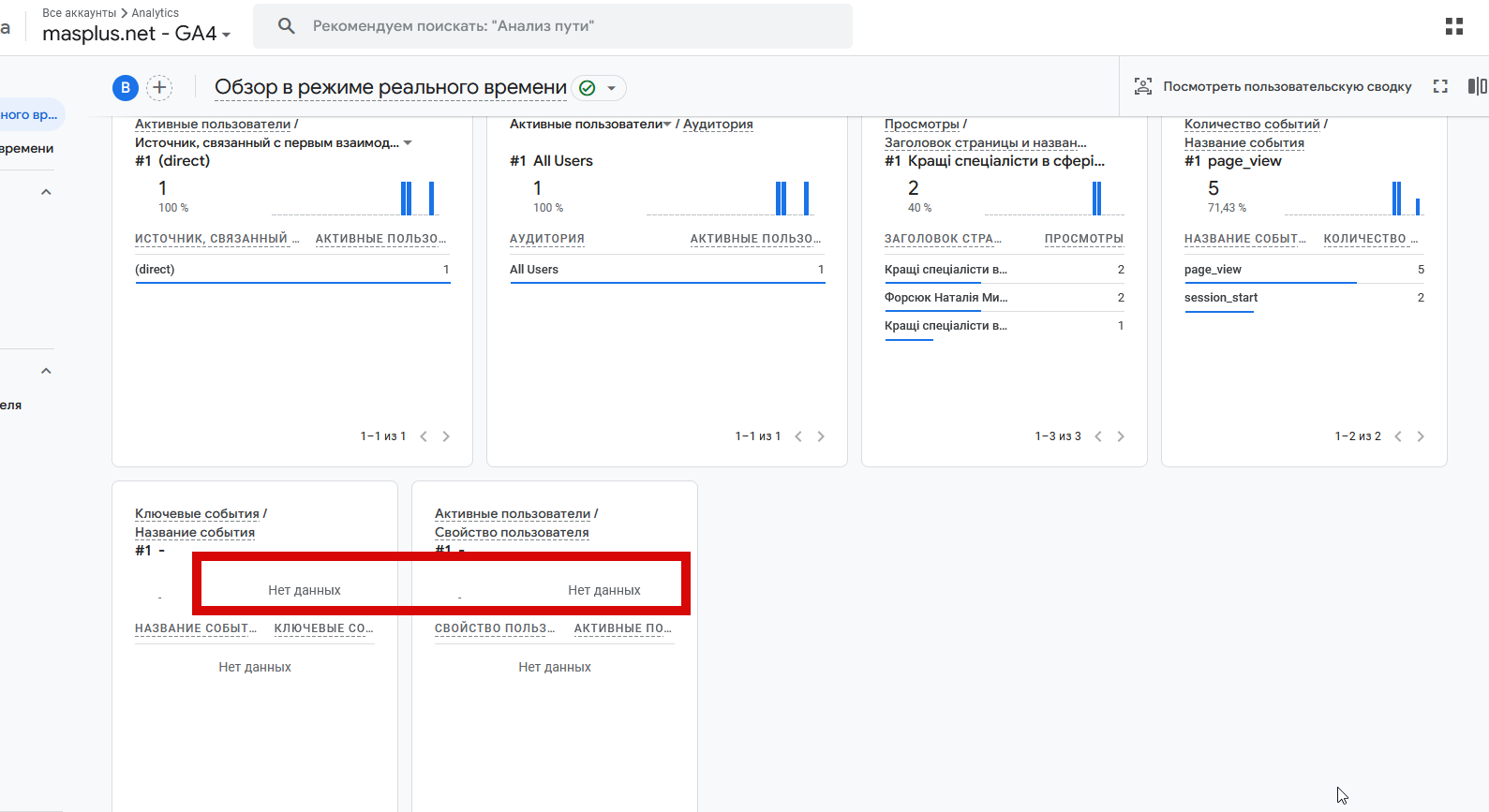
Task: Sort by 'КОЛИЧЕСТВО' column header
Action: click(x=1371, y=239)
